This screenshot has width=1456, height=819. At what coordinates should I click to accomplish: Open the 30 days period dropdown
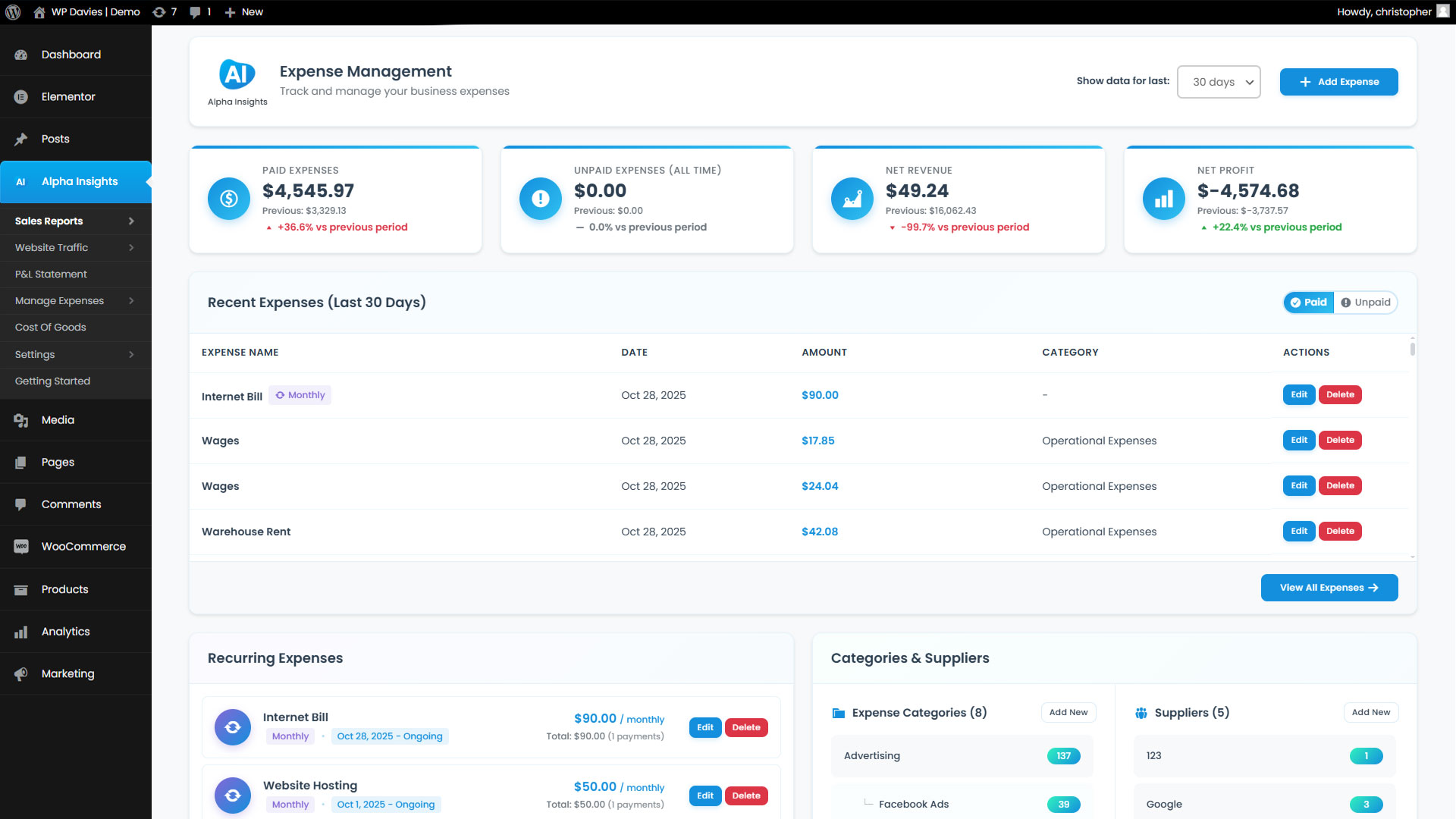tap(1219, 82)
